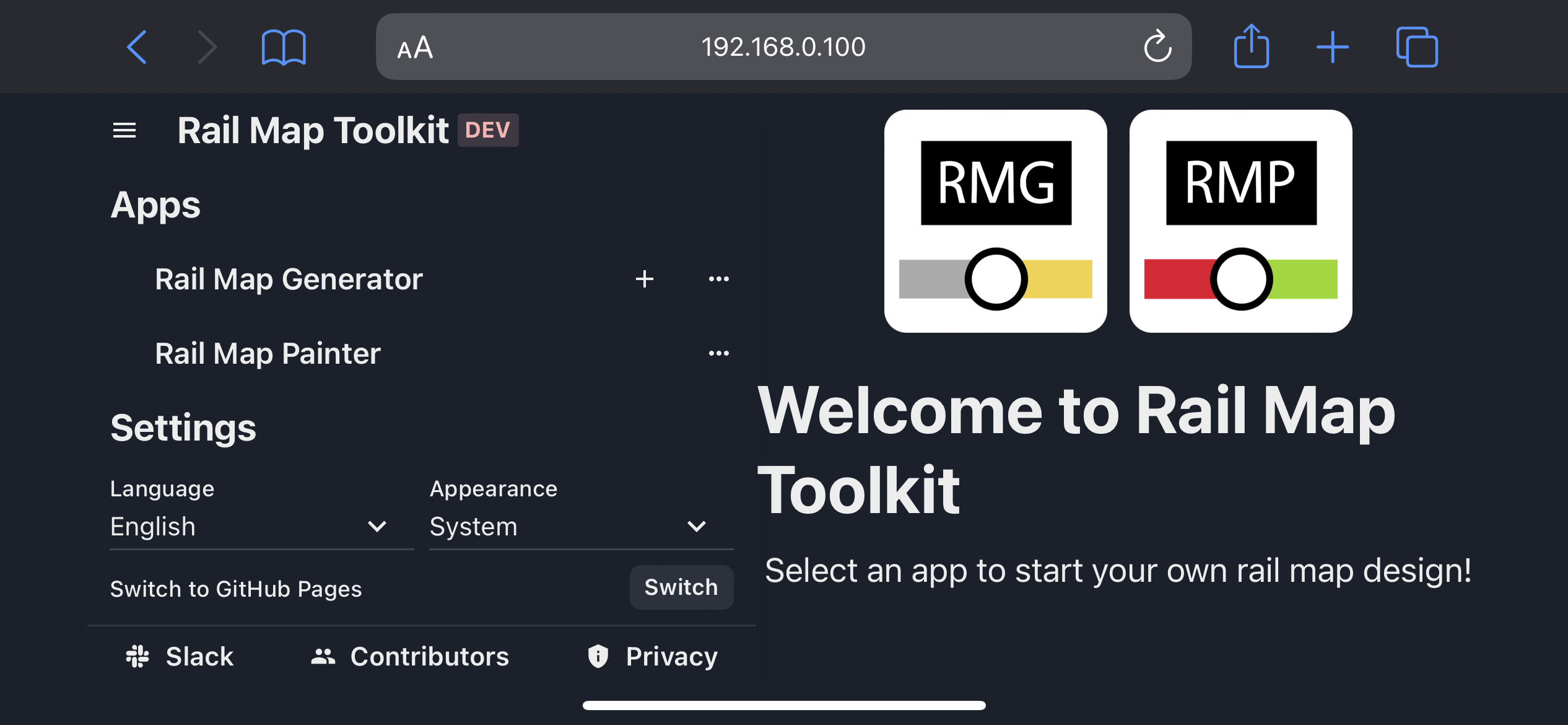The width and height of the screenshot is (1568, 725).
Task: Open the ellipsis menu for Rail Map Painter
Action: tap(718, 352)
